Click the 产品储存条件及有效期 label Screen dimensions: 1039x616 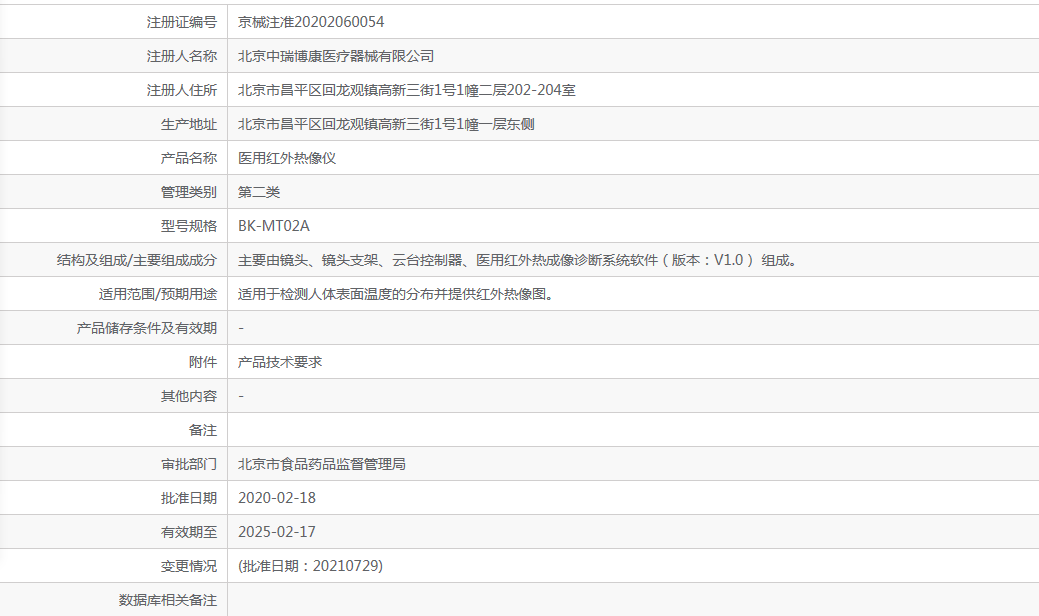[x=146, y=328]
